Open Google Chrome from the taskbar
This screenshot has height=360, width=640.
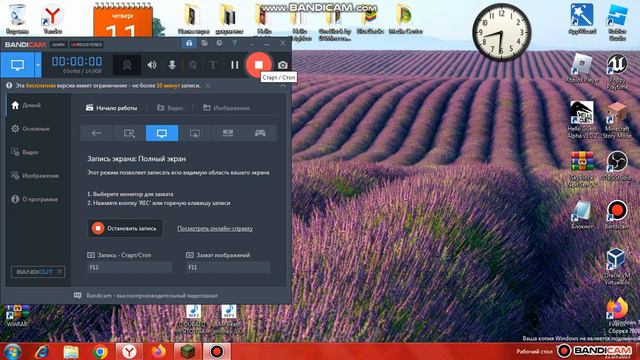tap(100, 351)
